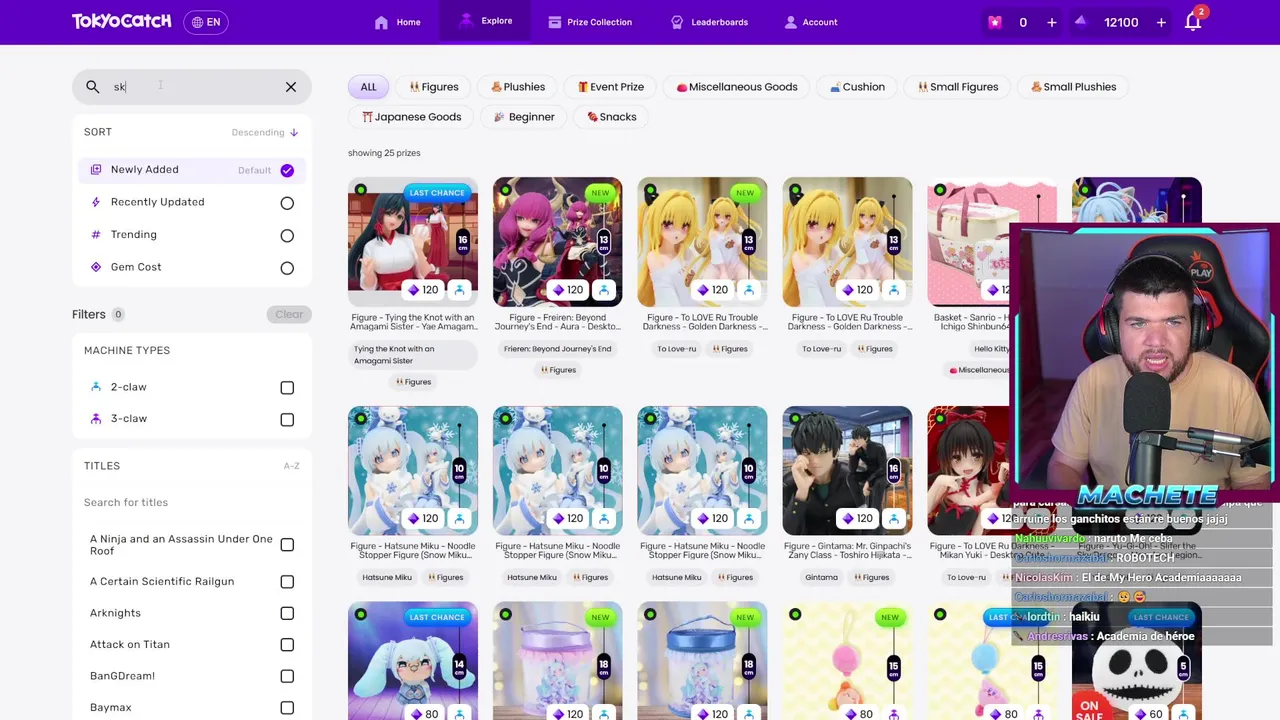Add tickets with the plus next to 0

pos(1051,22)
